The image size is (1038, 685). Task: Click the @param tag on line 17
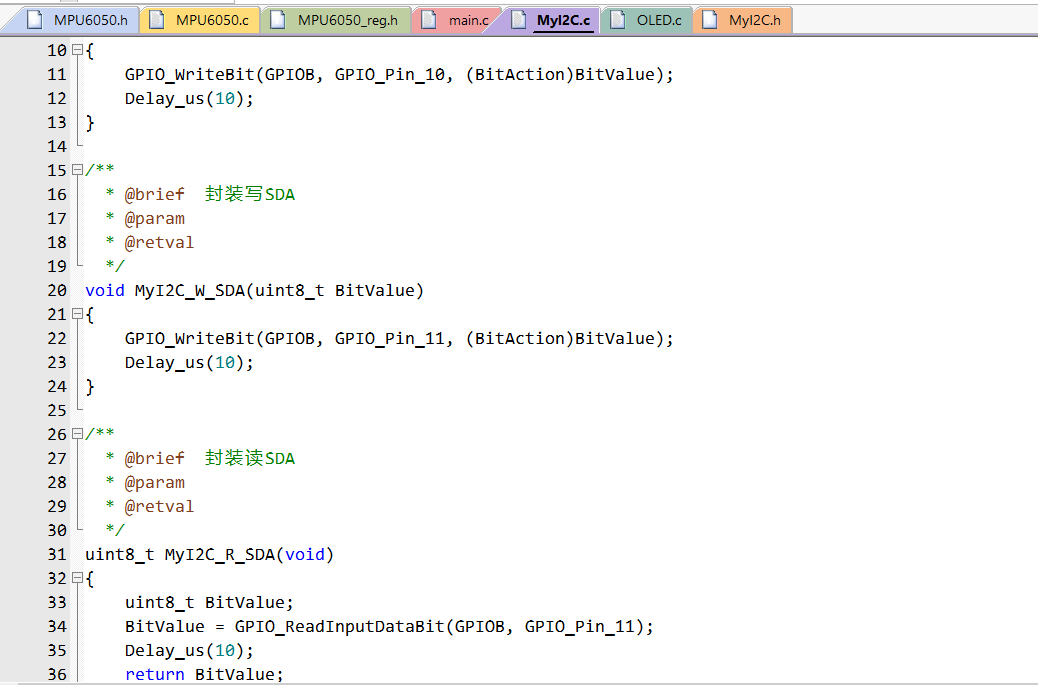pyautogui.click(x=154, y=219)
